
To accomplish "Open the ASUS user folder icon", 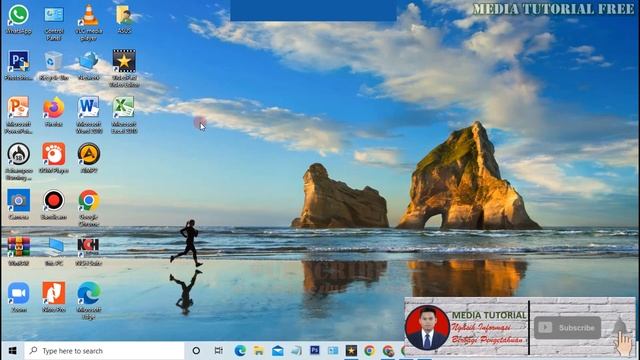I will [x=124, y=19].
